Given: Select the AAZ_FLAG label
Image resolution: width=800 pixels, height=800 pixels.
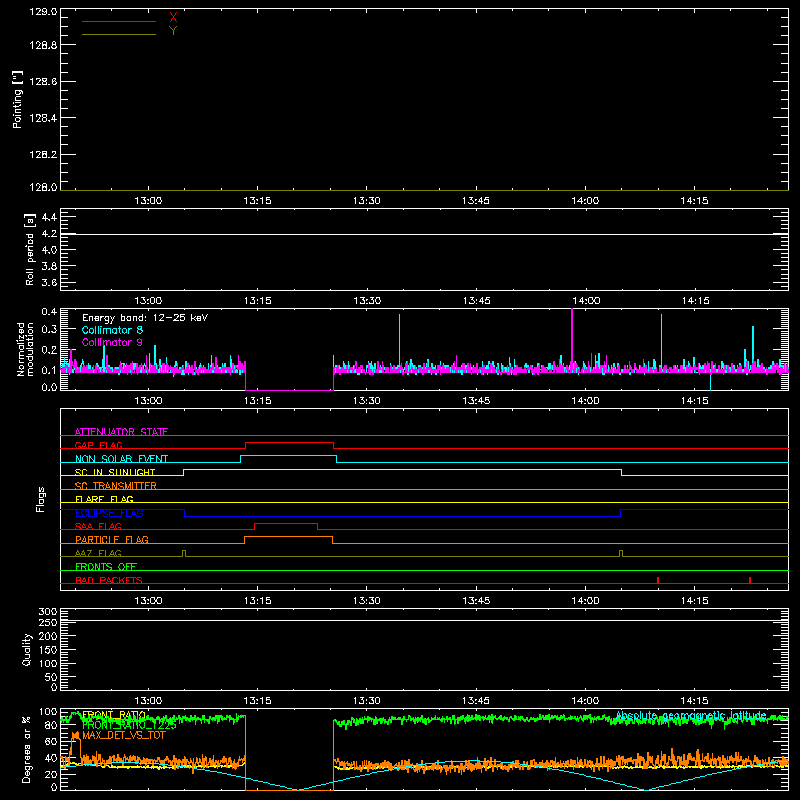Looking at the screenshot, I should [x=98, y=553].
